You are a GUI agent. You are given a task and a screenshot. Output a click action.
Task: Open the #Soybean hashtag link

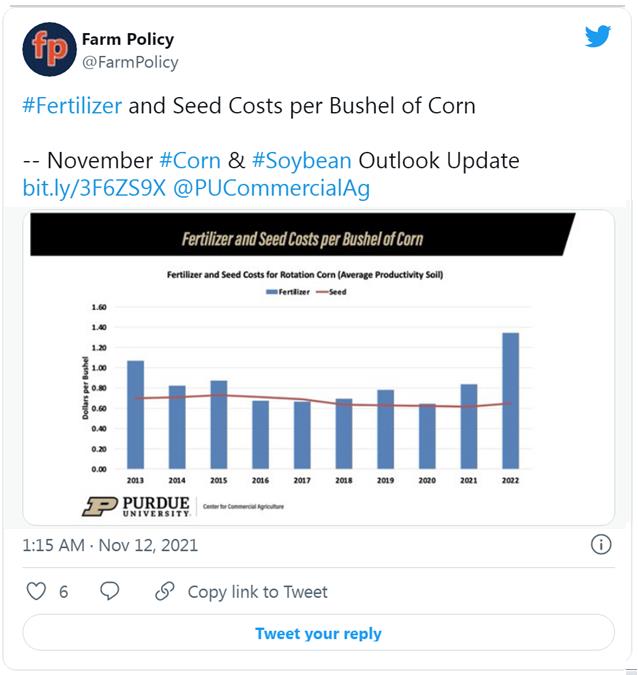click(x=302, y=161)
